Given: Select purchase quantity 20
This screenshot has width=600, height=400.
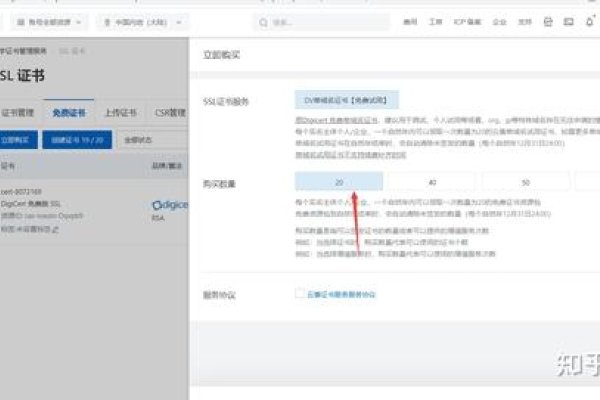Looking at the screenshot, I should pyautogui.click(x=339, y=182).
